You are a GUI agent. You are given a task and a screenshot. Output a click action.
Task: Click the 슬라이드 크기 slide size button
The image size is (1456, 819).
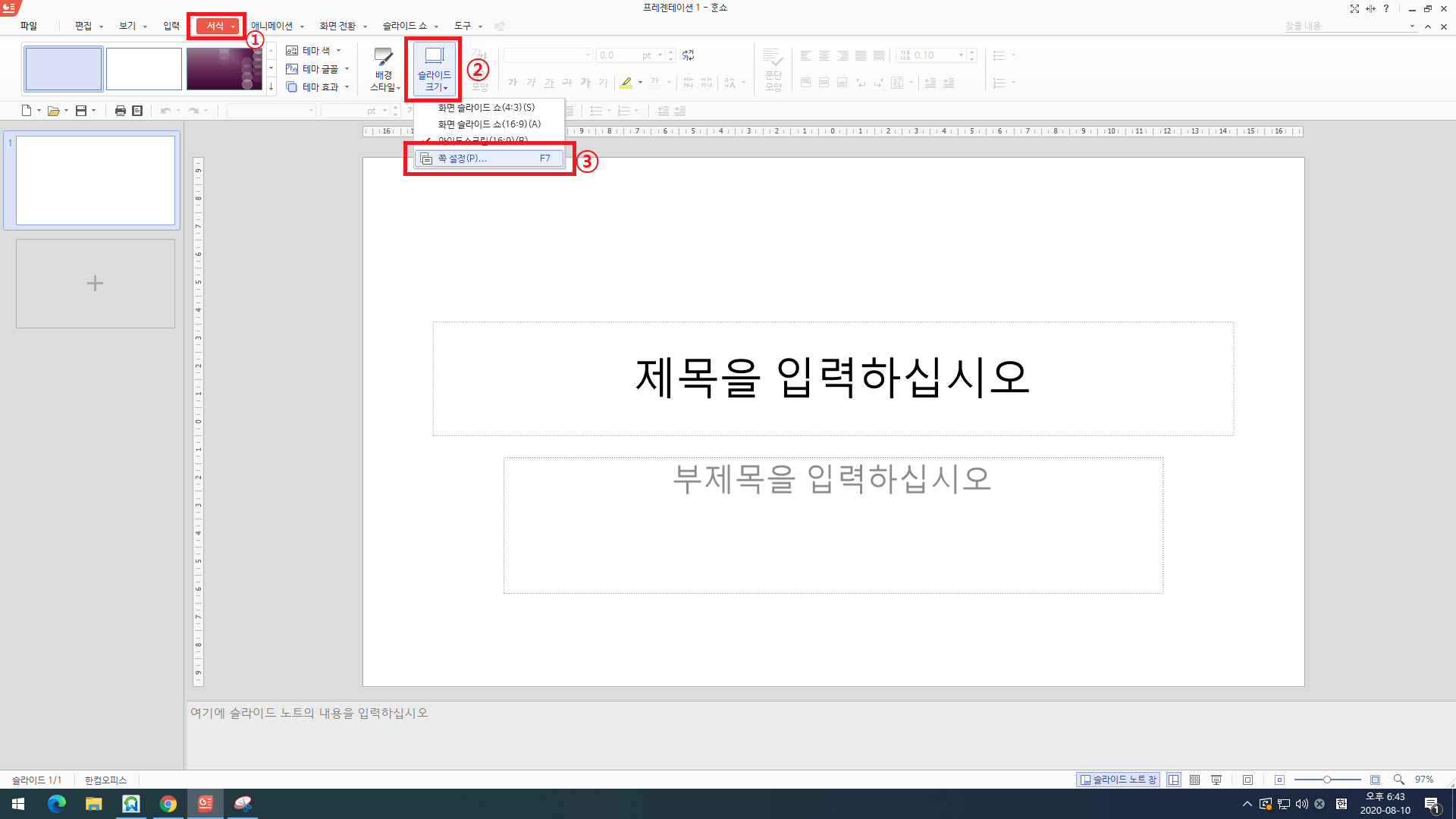(x=434, y=68)
